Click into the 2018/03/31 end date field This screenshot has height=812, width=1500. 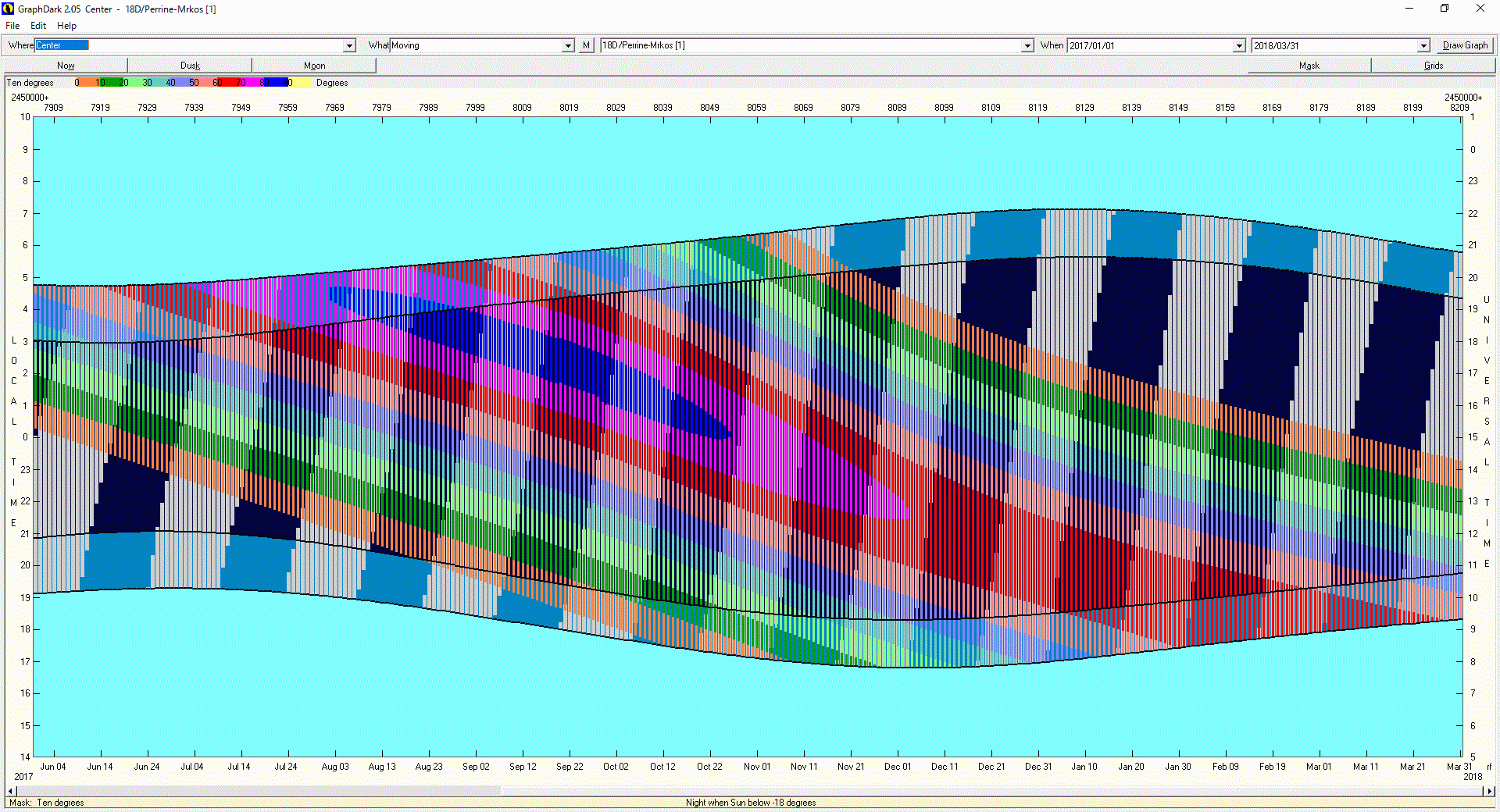tap(1334, 45)
